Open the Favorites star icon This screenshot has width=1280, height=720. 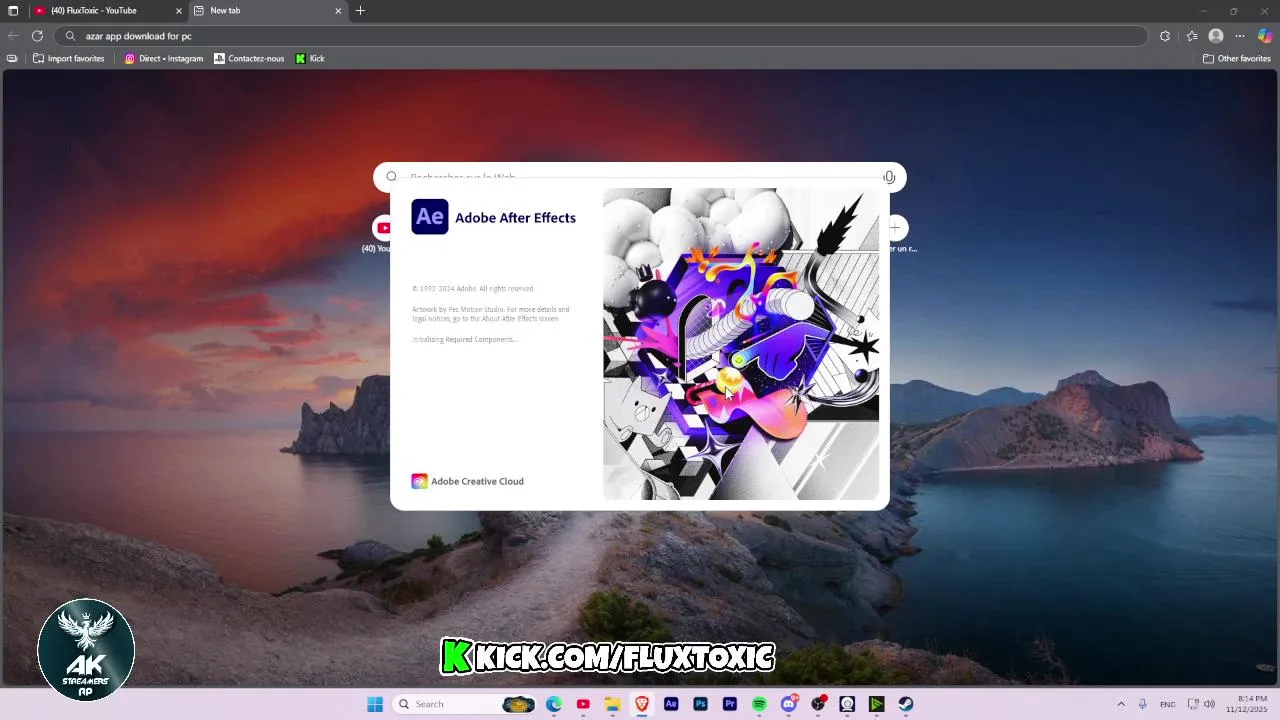tap(1192, 36)
